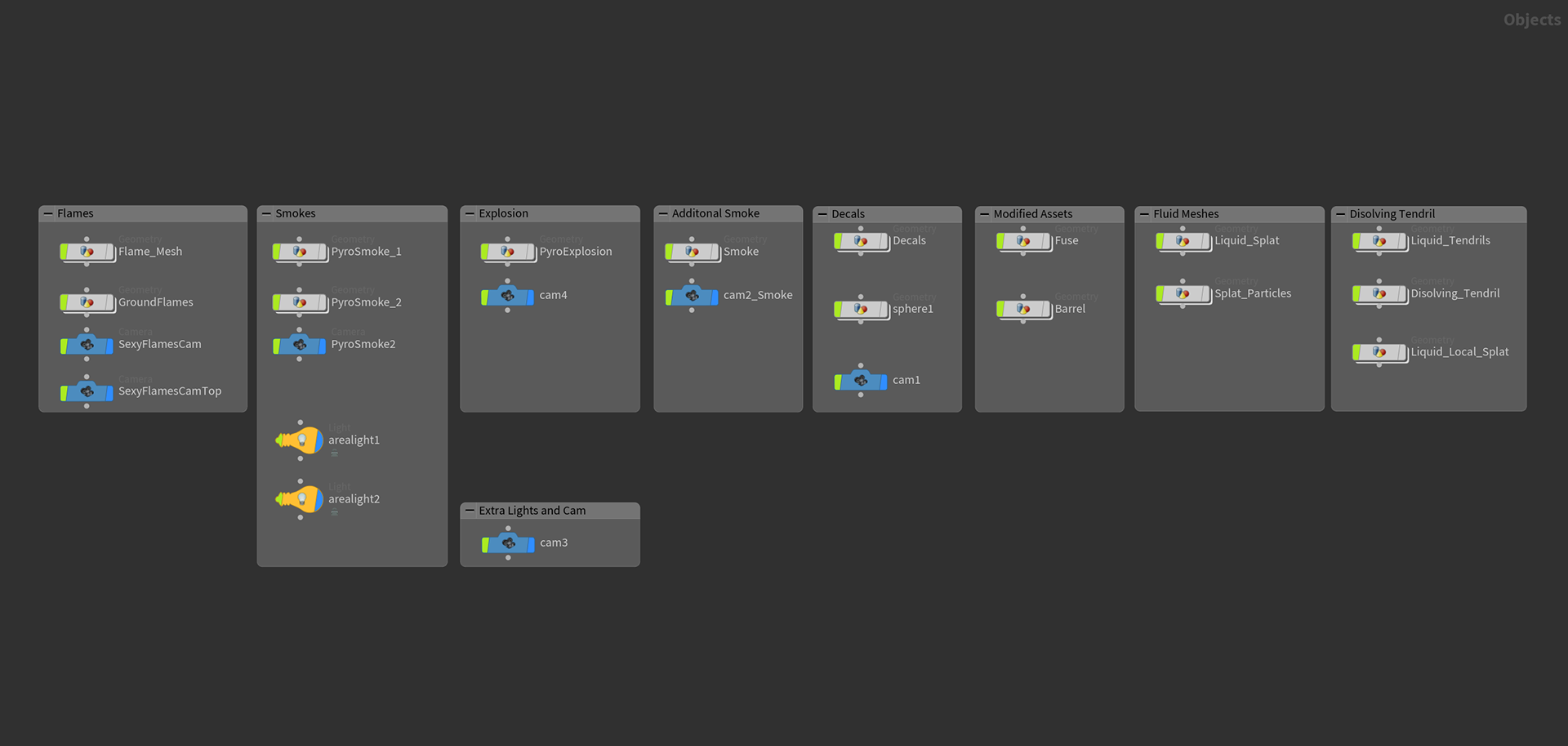Viewport: 1568px width, 746px height.
Task: Click the Smokes network box title
Action: pos(296,213)
